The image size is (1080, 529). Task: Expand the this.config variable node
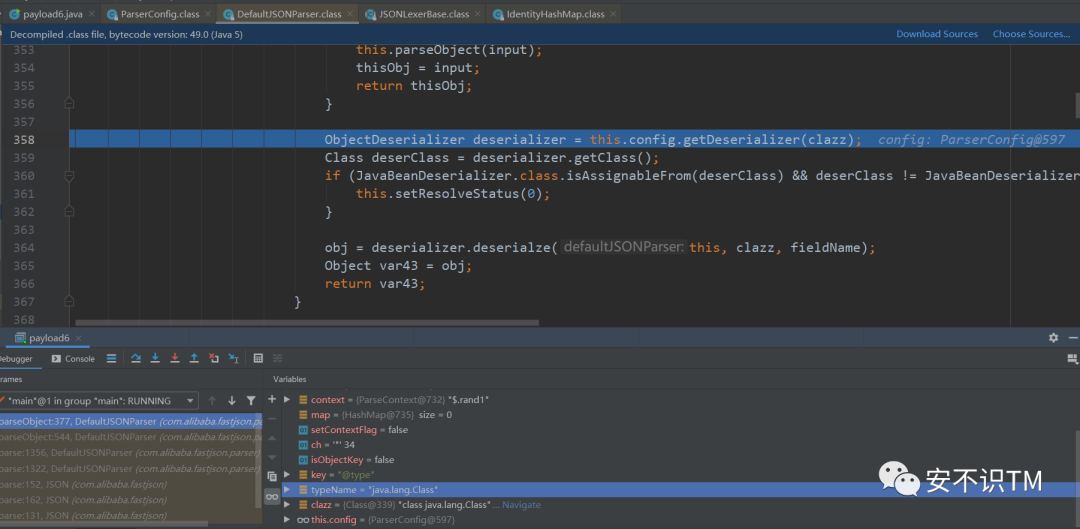288,520
